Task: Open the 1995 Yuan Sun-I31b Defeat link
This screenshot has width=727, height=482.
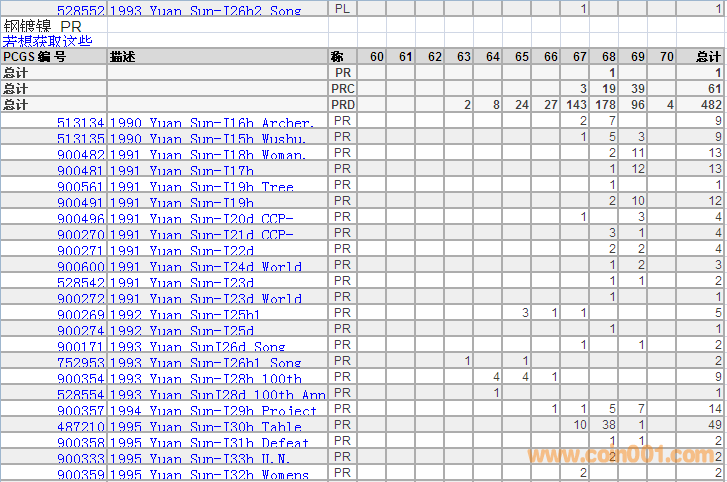Action: pos(208,443)
